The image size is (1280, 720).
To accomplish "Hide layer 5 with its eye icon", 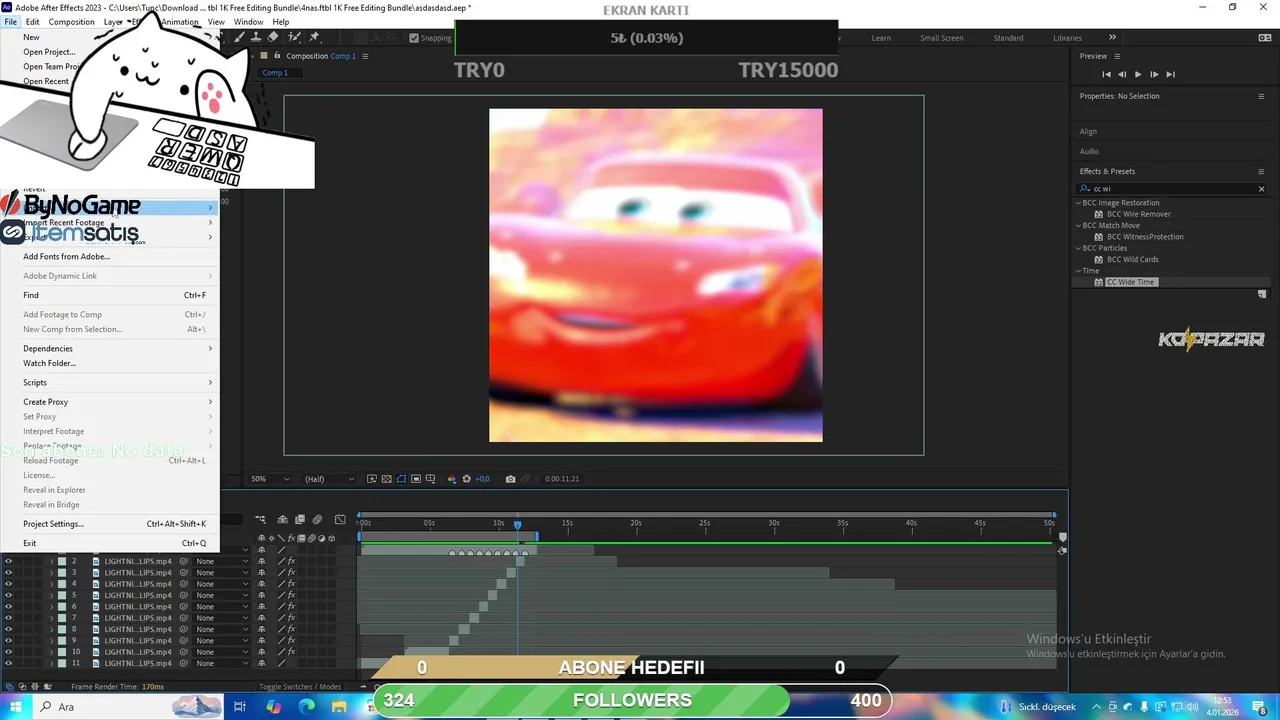I will click(8, 595).
